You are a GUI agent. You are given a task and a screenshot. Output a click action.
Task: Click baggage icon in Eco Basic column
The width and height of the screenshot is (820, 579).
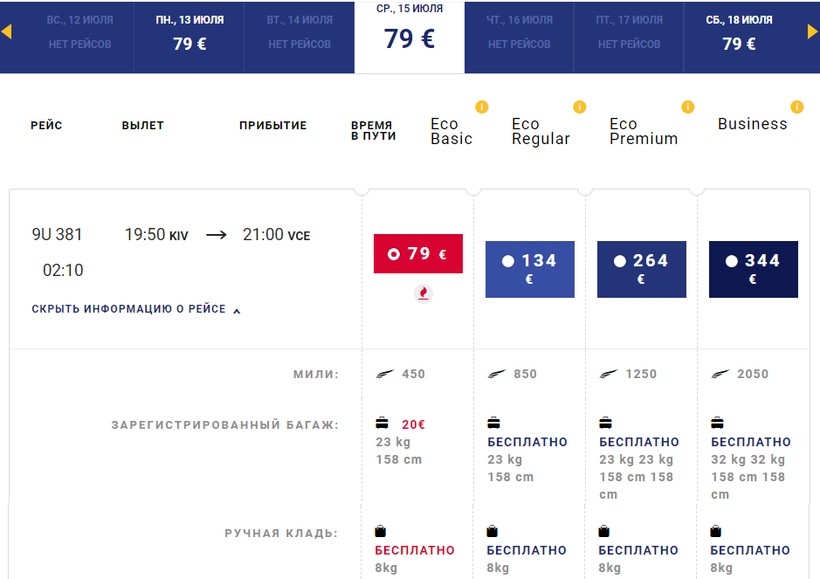pyautogui.click(x=381, y=423)
